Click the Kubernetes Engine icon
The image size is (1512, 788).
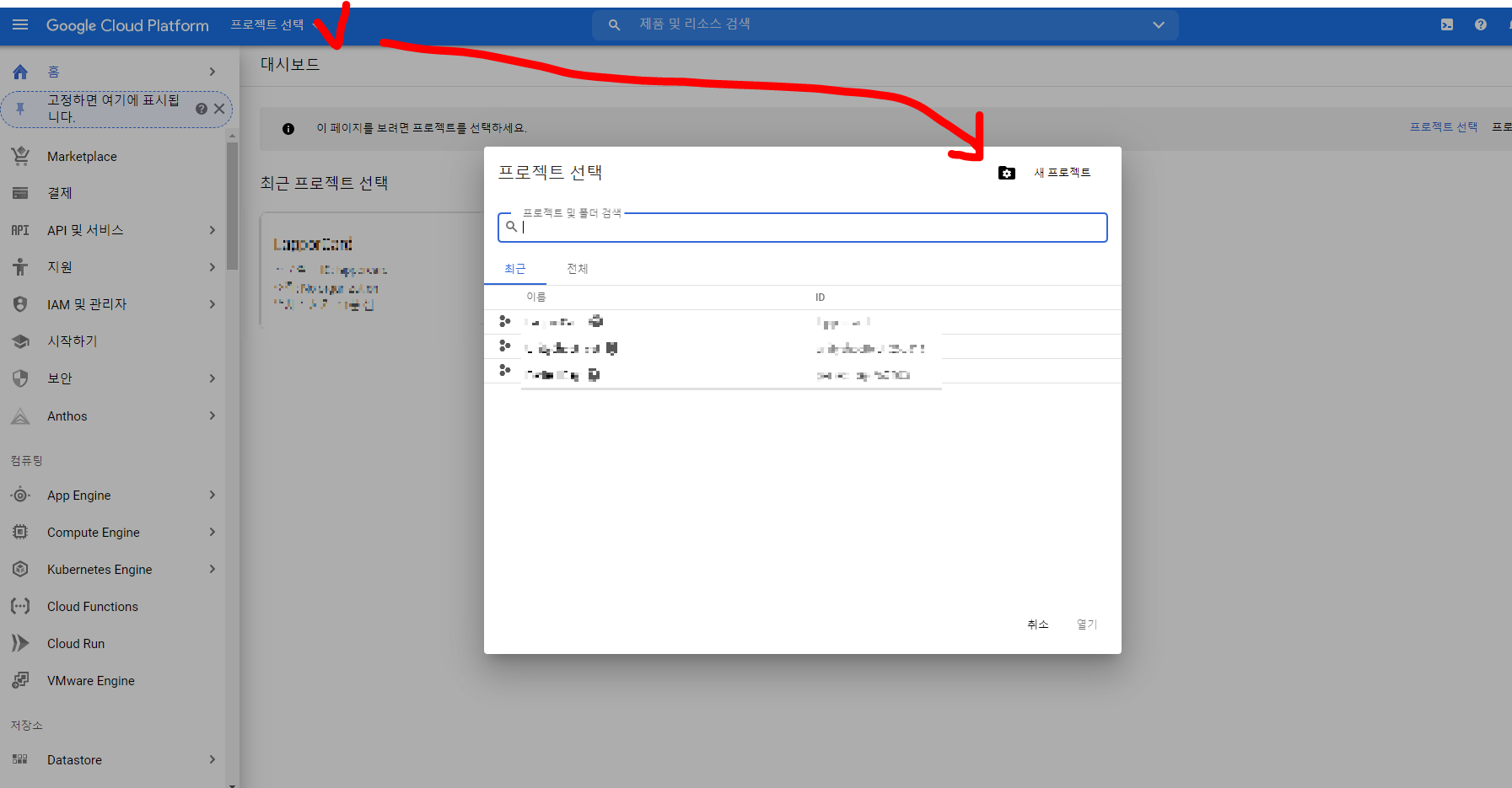(20, 569)
